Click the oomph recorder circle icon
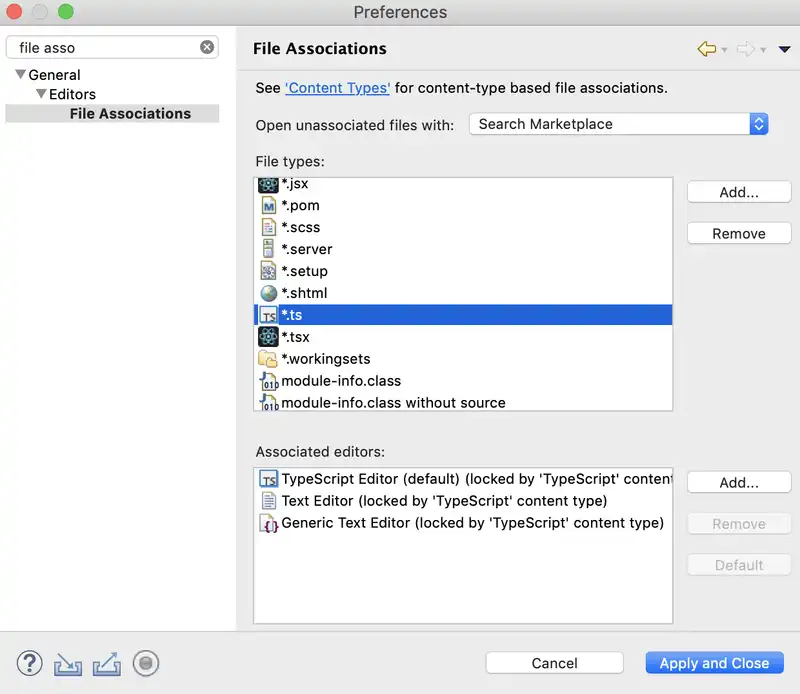The height and width of the screenshot is (694, 800). click(x=146, y=663)
